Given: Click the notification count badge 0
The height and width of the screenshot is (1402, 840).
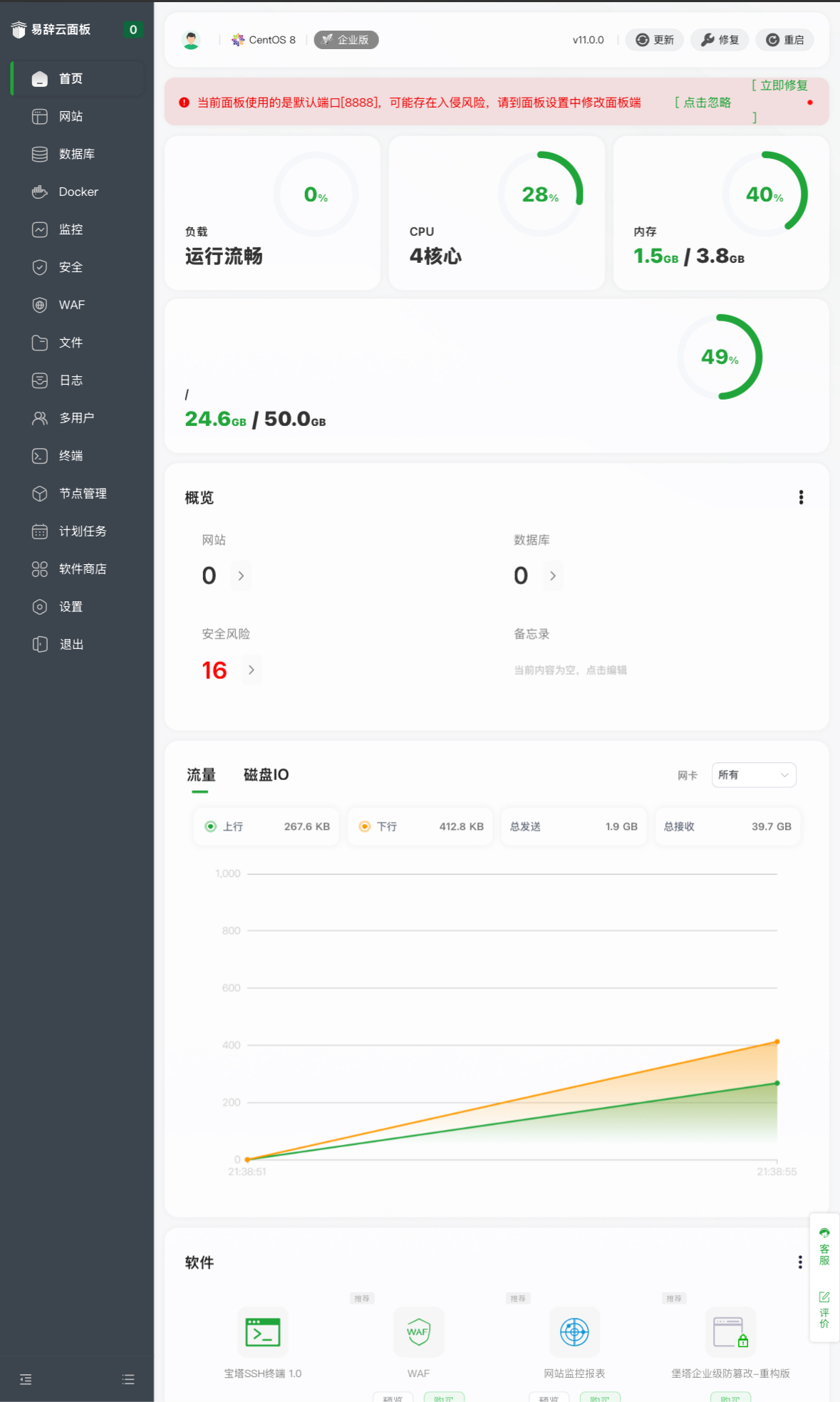Looking at the screenshot, I should pos(133,30).
